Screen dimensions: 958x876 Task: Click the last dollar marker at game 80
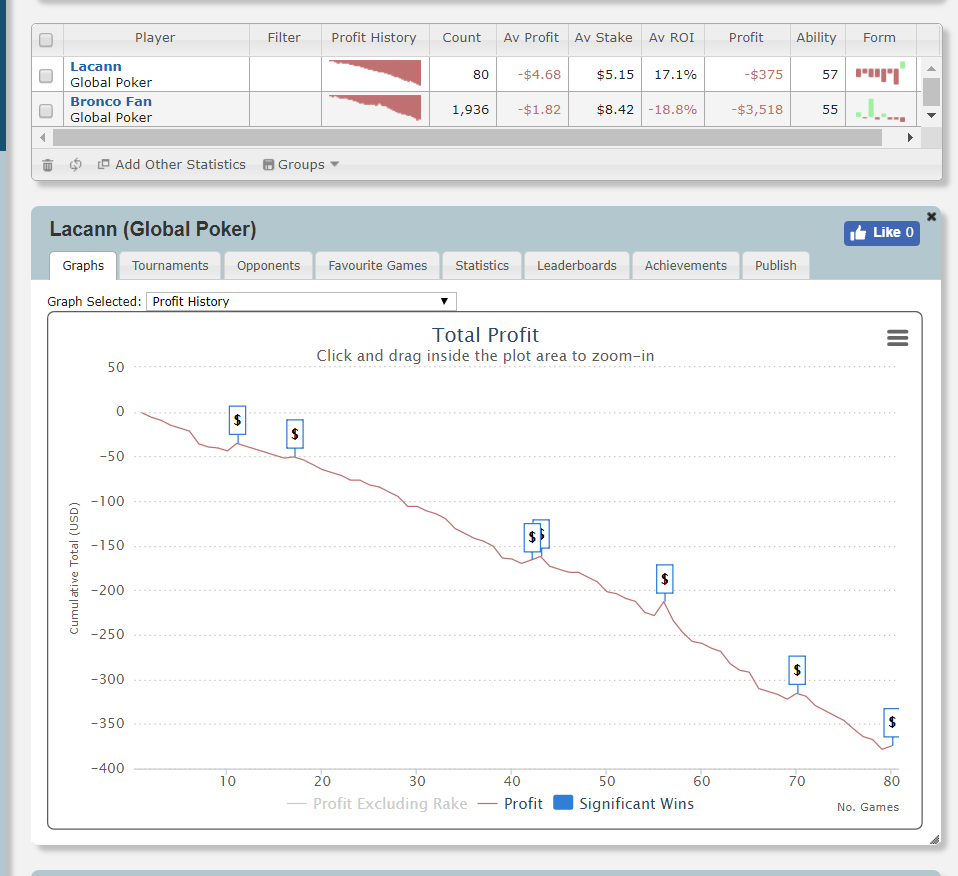pos(891,723)
